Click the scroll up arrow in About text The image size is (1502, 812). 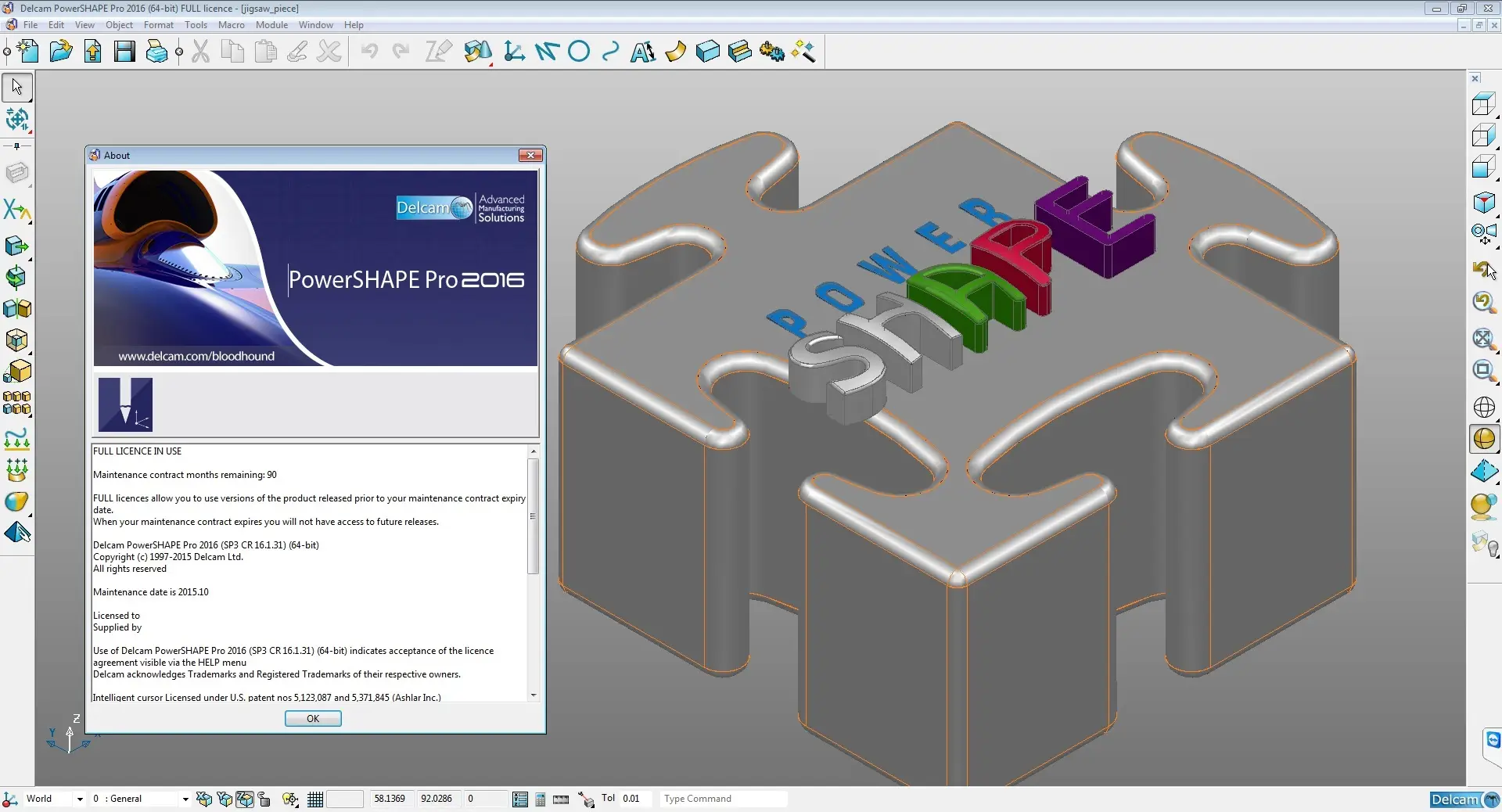click(x=534, y=451)
